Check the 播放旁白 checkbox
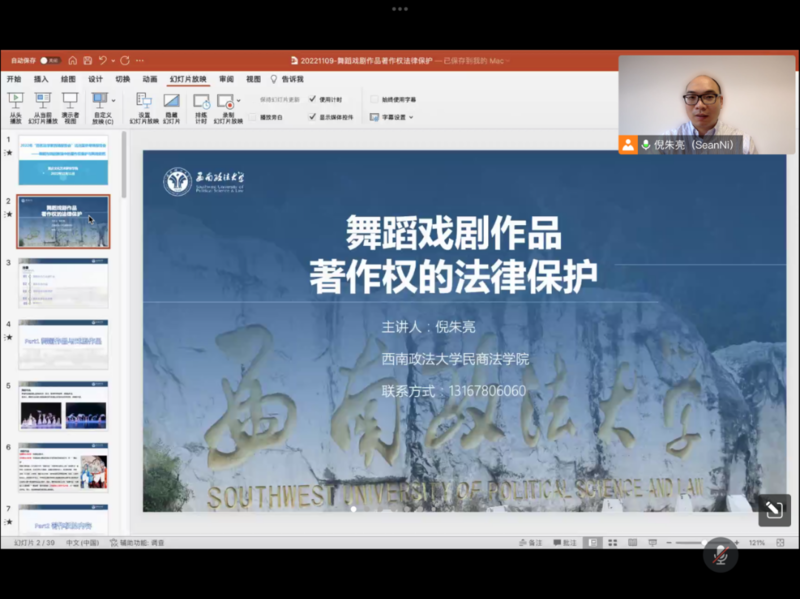The image size is (800, 599). point(253,117)
